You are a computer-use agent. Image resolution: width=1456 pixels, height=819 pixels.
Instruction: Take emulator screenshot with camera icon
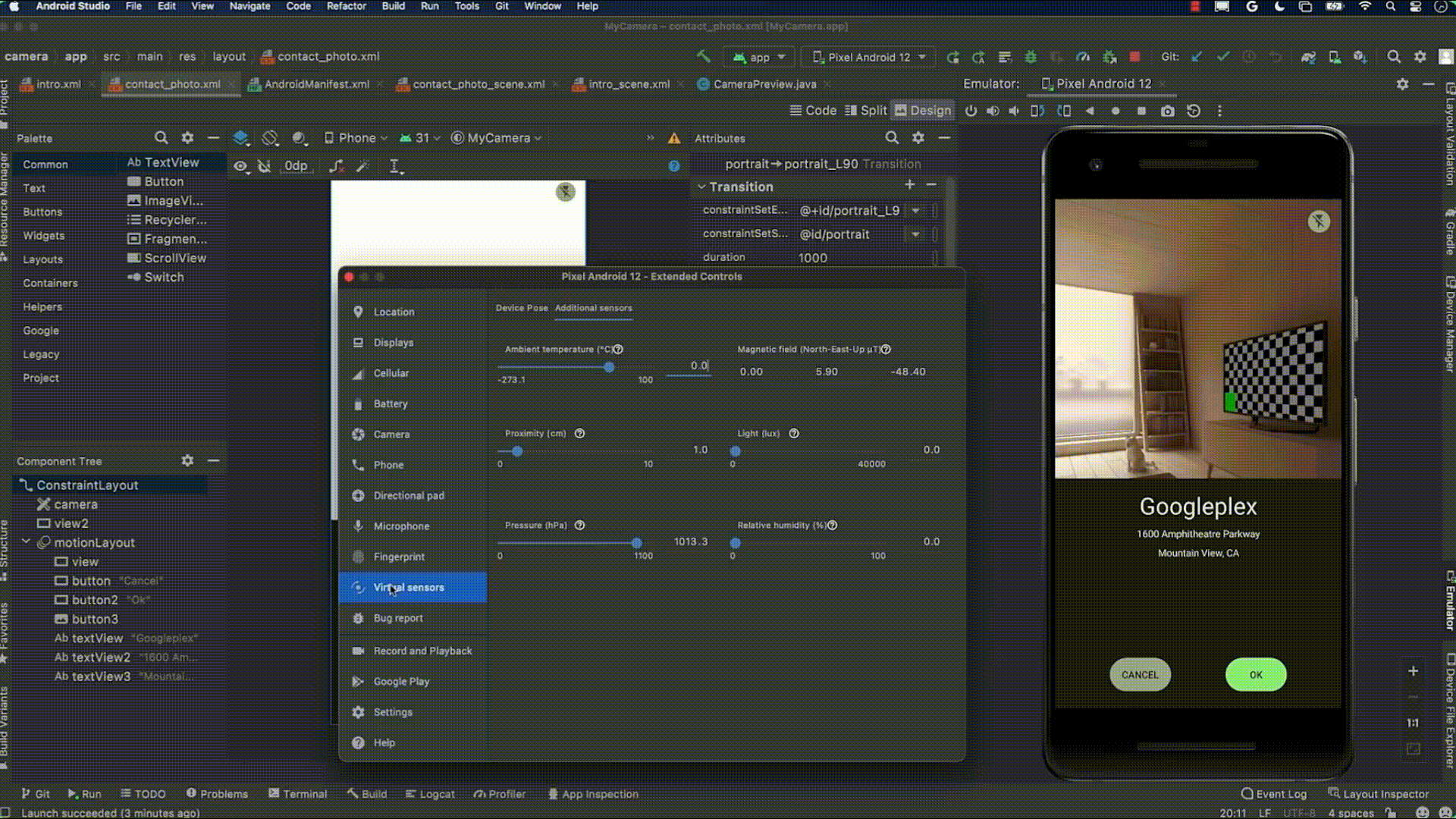[x=1168, y=111]
